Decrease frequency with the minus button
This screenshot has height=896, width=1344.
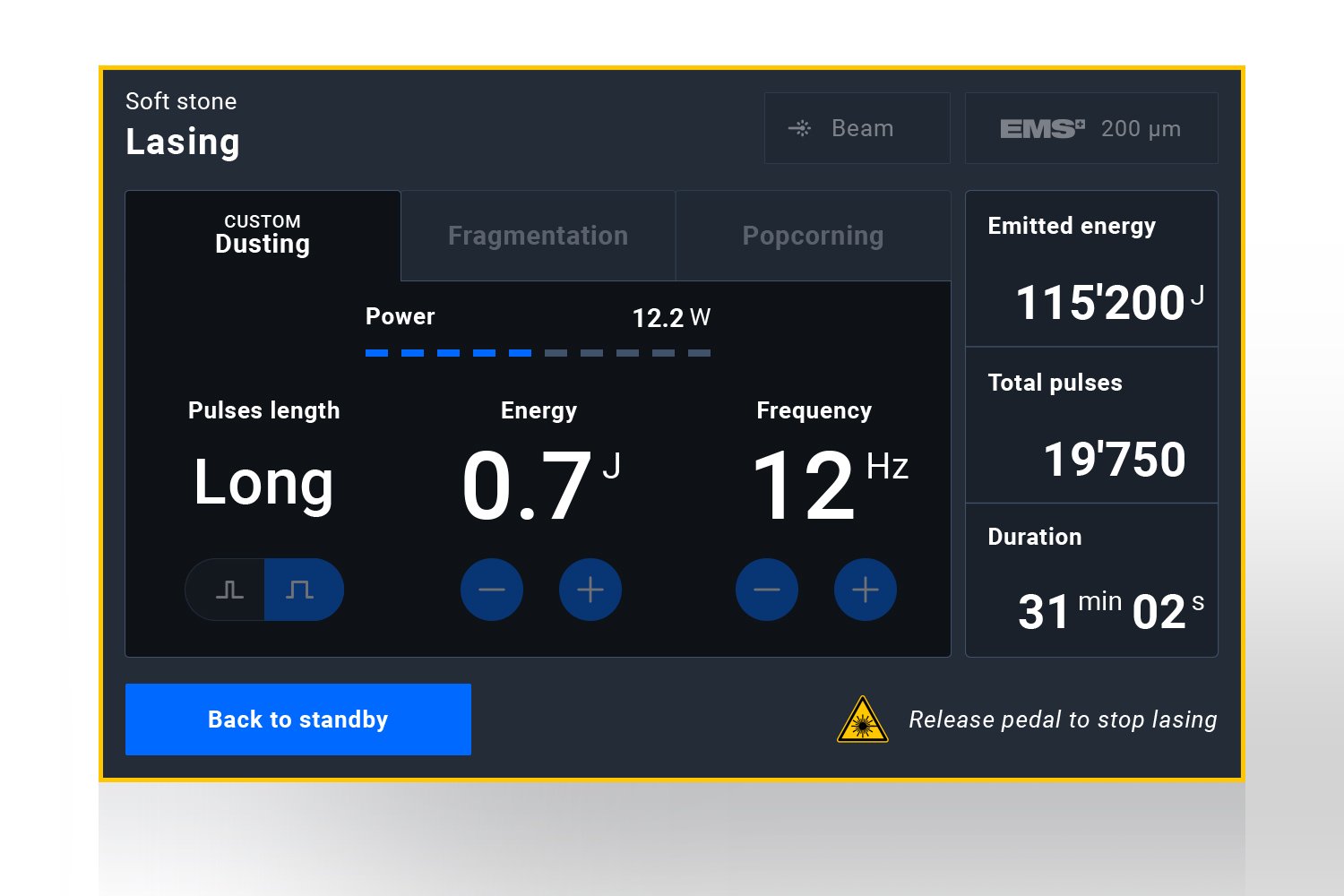click(767, 590)
